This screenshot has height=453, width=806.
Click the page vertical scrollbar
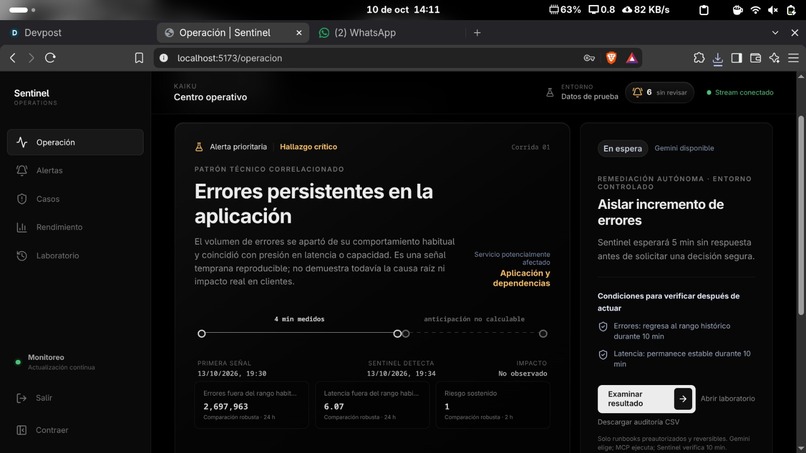coord(801,216)
